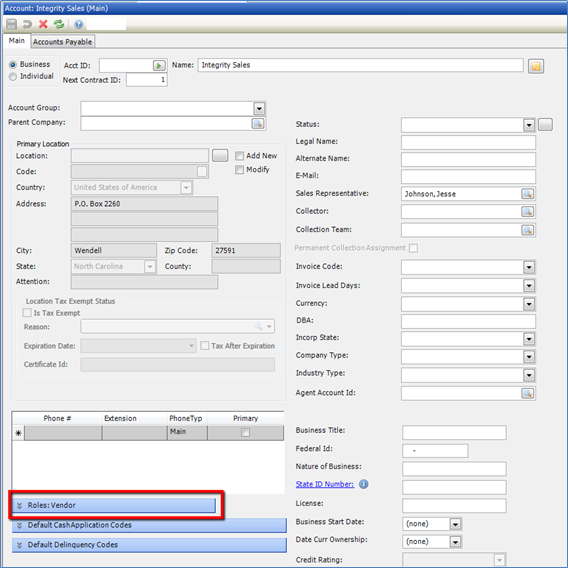Screen dimensions: 568x568
Task: Select the Main tab
Action: pyautogui.click(x=16, y=41)
